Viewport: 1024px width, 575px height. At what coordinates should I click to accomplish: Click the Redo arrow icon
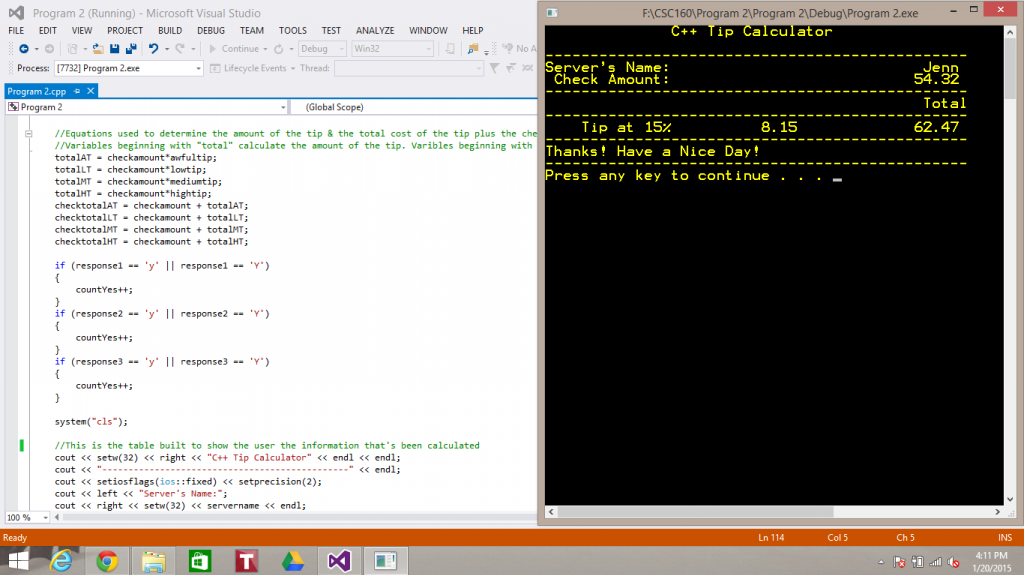(180, 48)
